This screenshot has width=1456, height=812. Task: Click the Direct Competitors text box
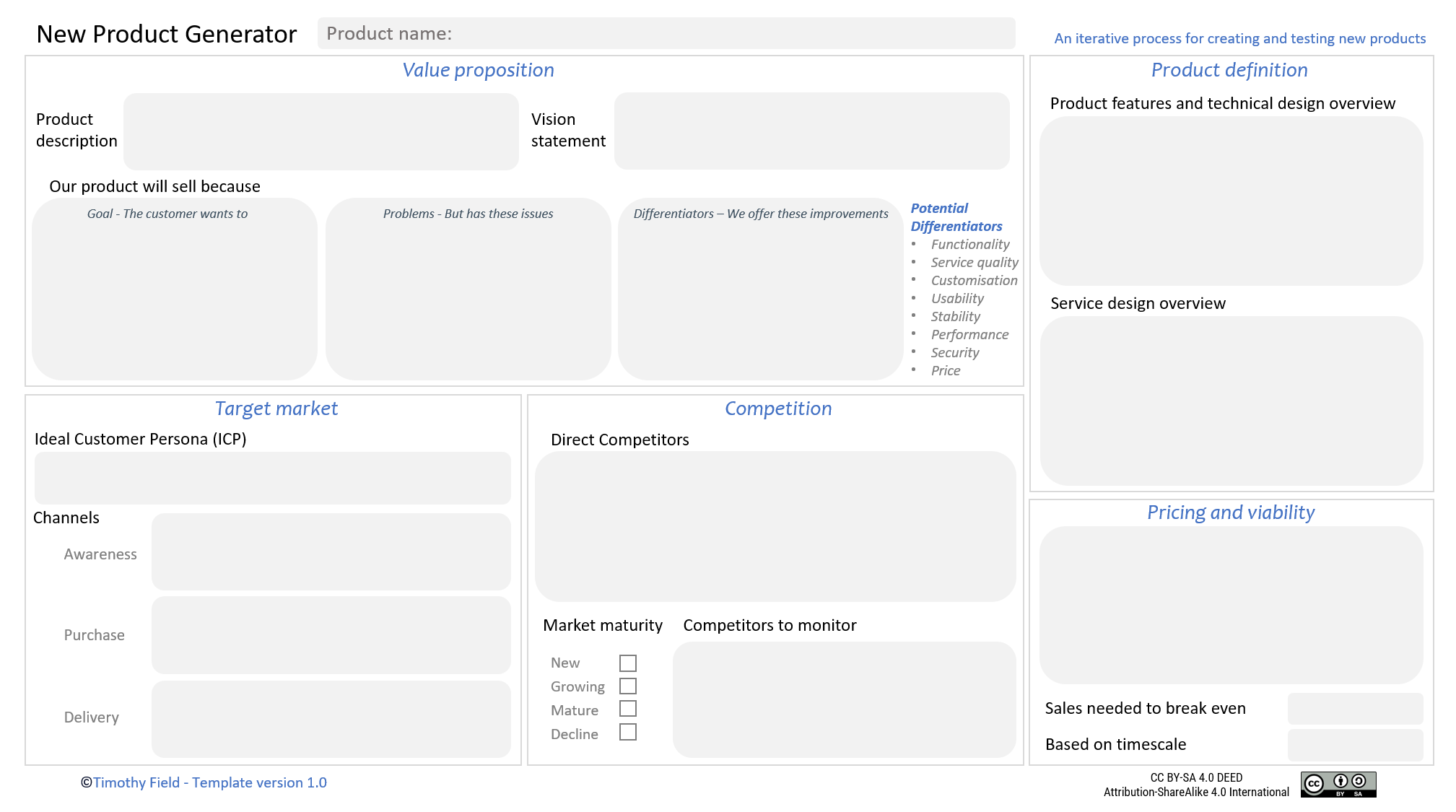coord(775,527)
